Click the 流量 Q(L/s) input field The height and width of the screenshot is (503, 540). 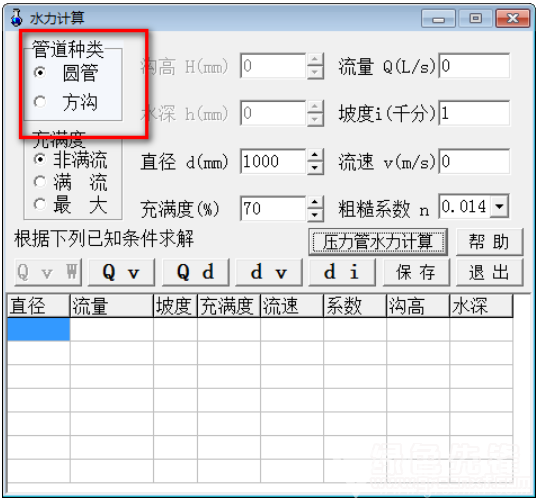pos(474,65)
